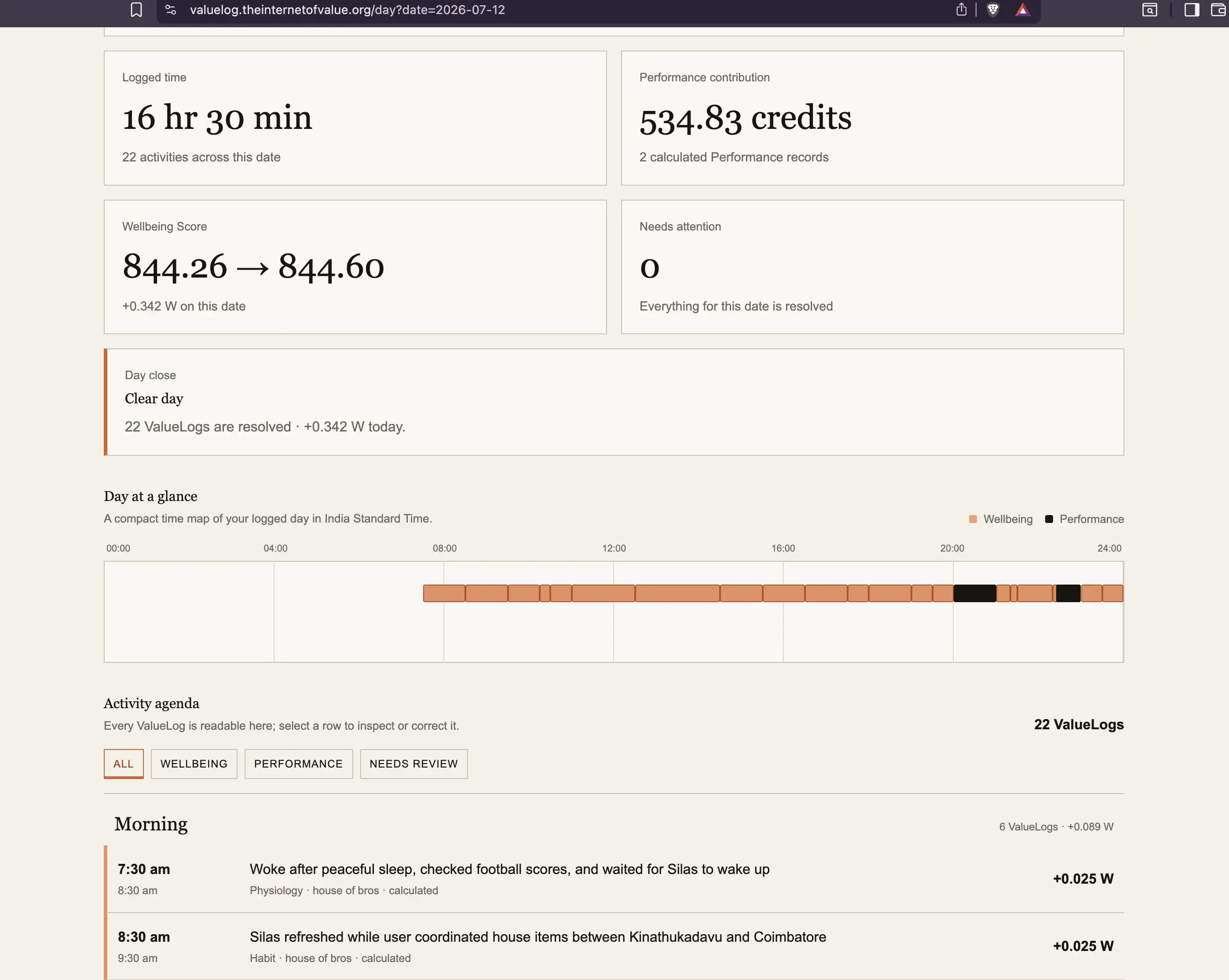Select the black Performance block starting at 20:00

point(975,593)
